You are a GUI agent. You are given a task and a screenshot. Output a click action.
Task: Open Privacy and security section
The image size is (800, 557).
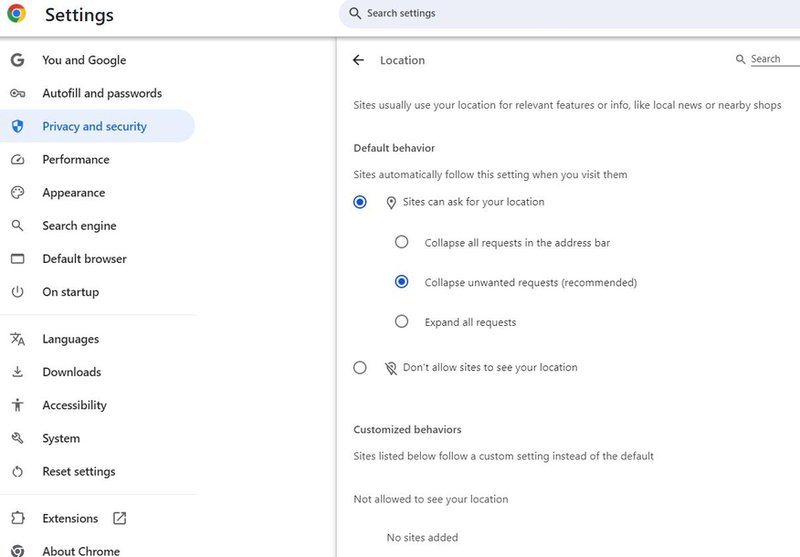click(x=97, y=126)
